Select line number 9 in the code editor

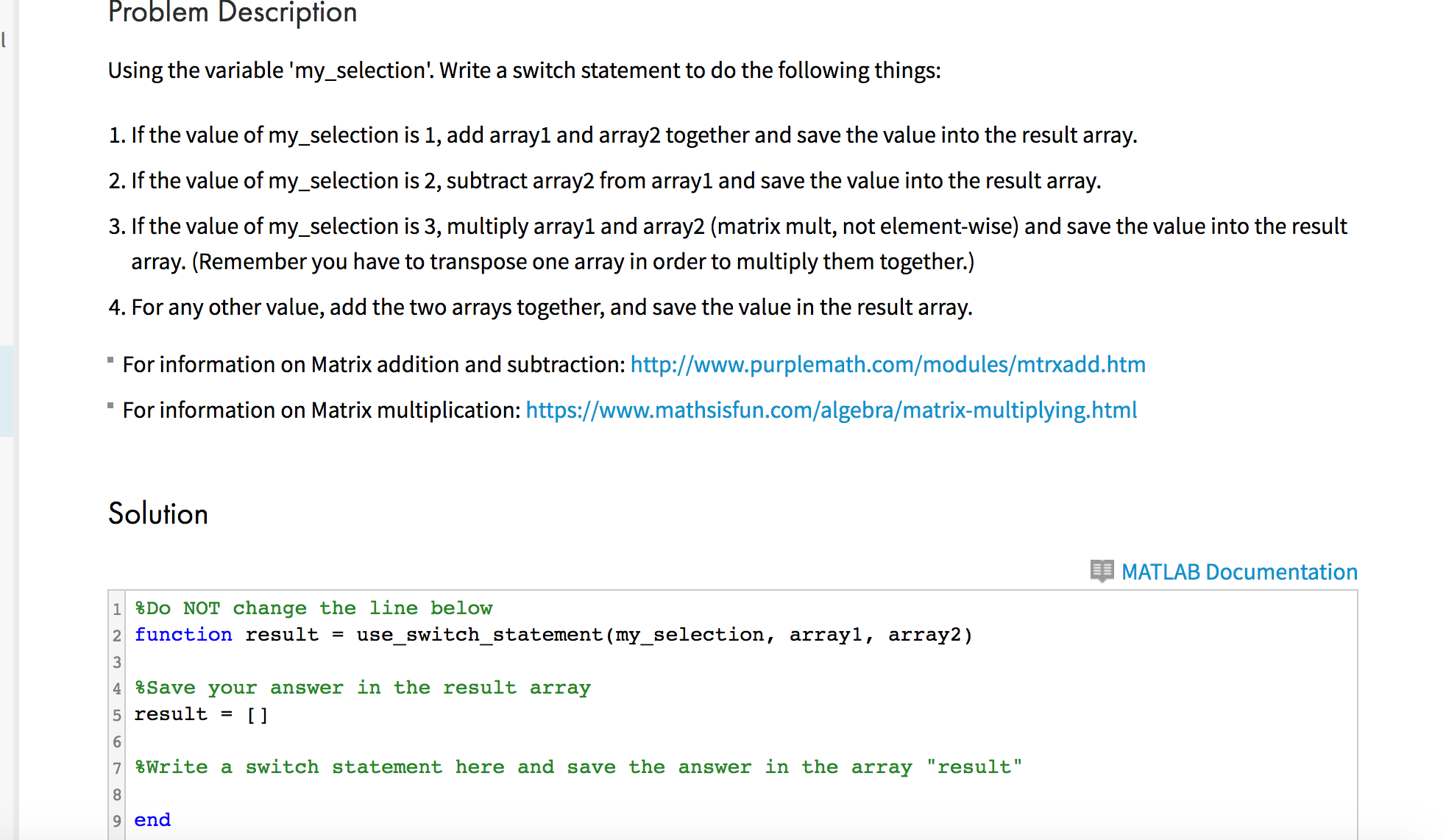pos(117,819)
